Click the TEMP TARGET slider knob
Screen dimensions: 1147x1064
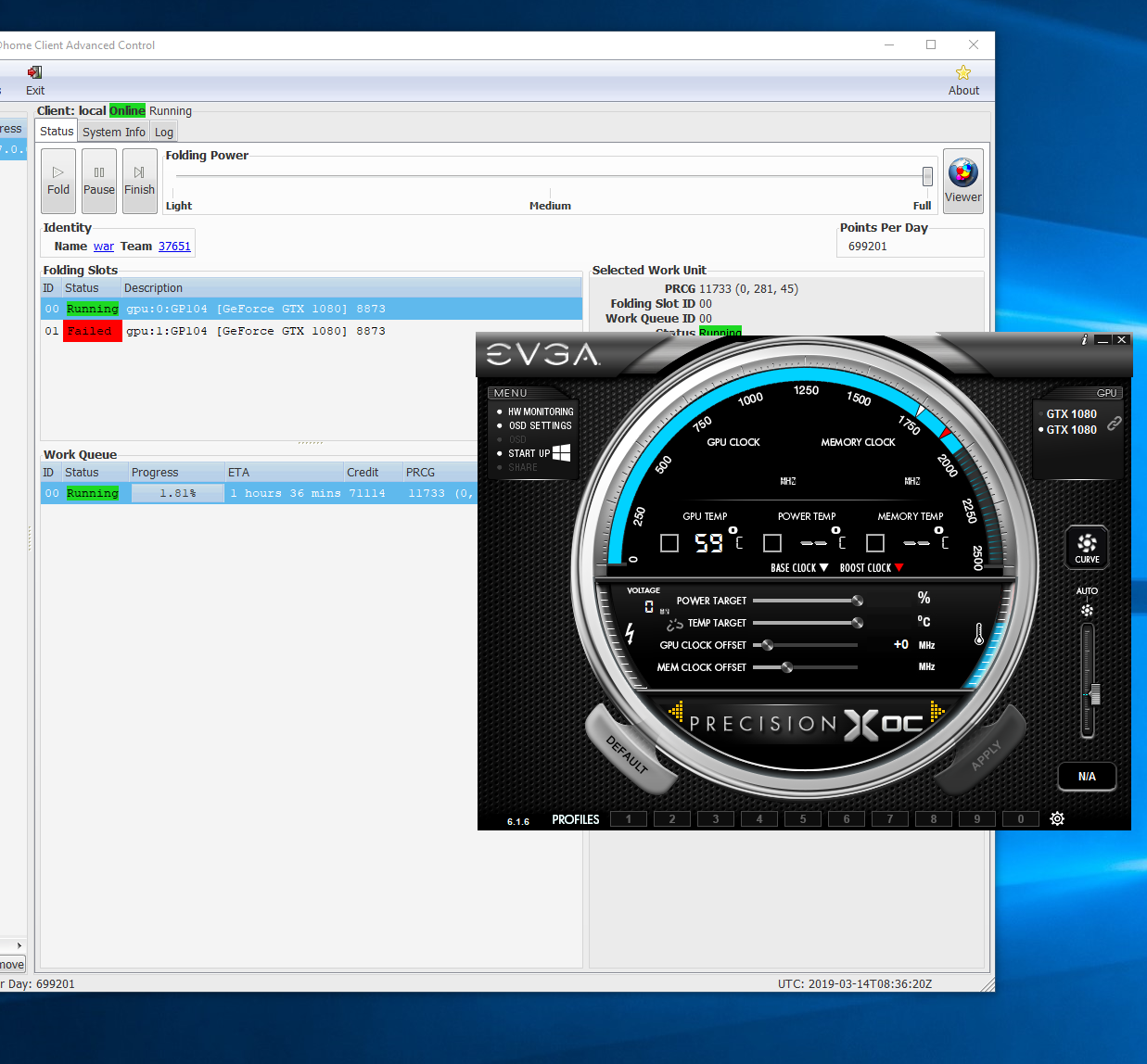[858, 623]
